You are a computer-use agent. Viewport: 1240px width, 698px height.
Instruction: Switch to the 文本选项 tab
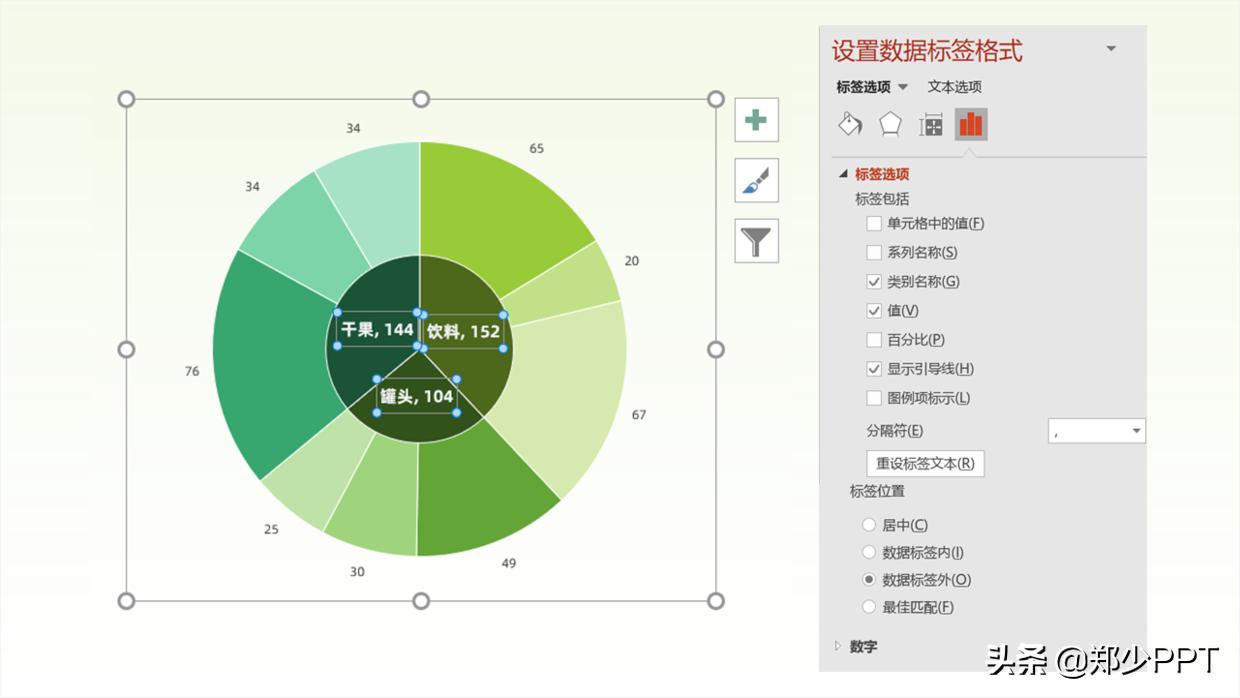coord(954,86)
